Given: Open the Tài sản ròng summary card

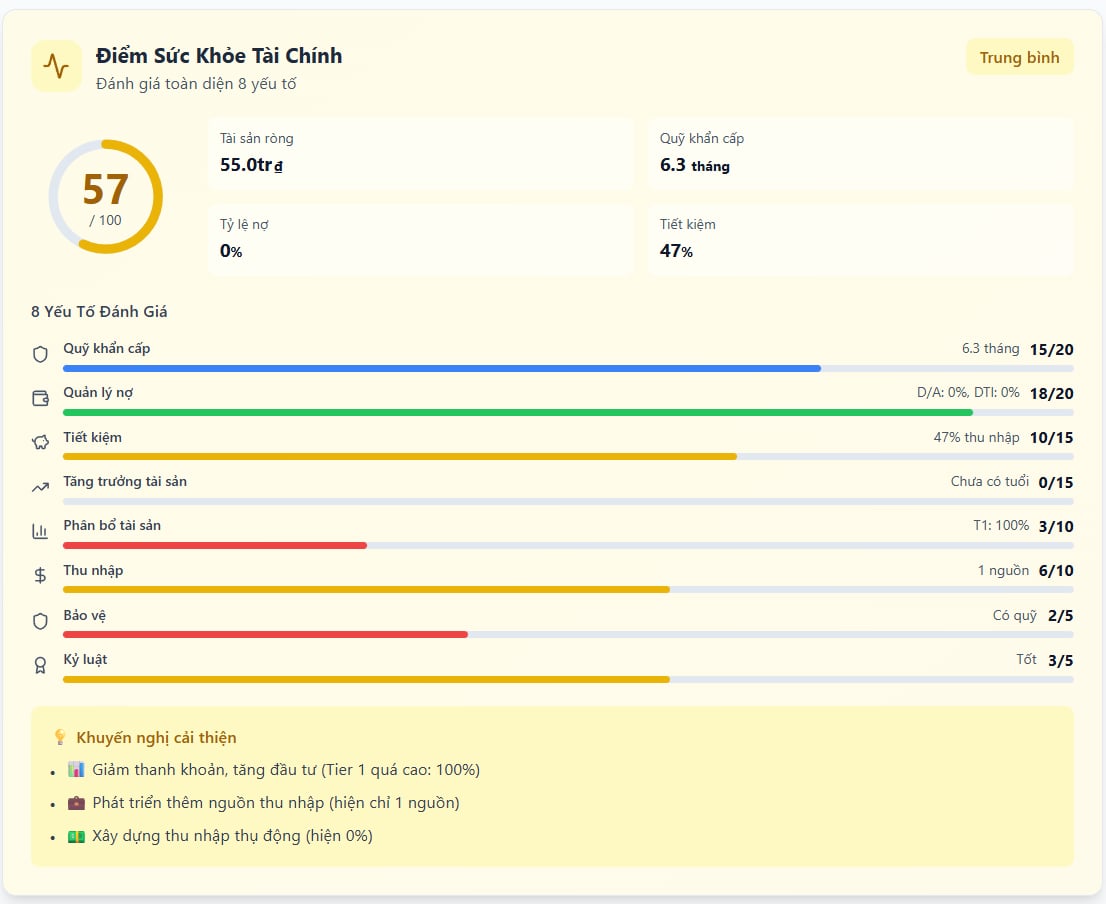Looking at the screenshot, I should click(x=420, y=154).
